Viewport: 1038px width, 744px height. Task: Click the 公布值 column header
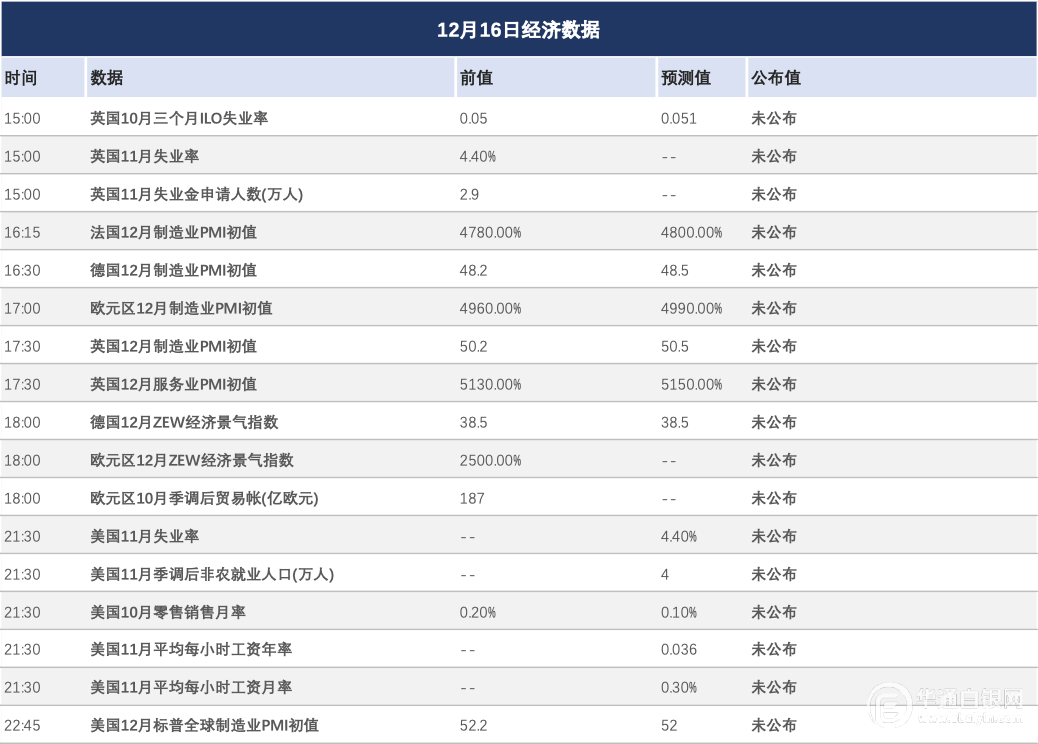pyautogui.click(x=776, y=78)
